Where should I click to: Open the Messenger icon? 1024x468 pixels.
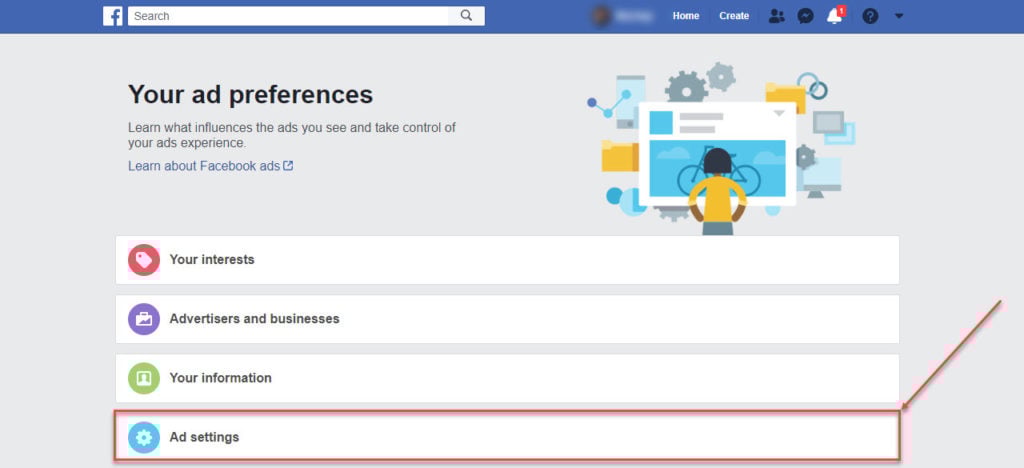coord(805,16)
